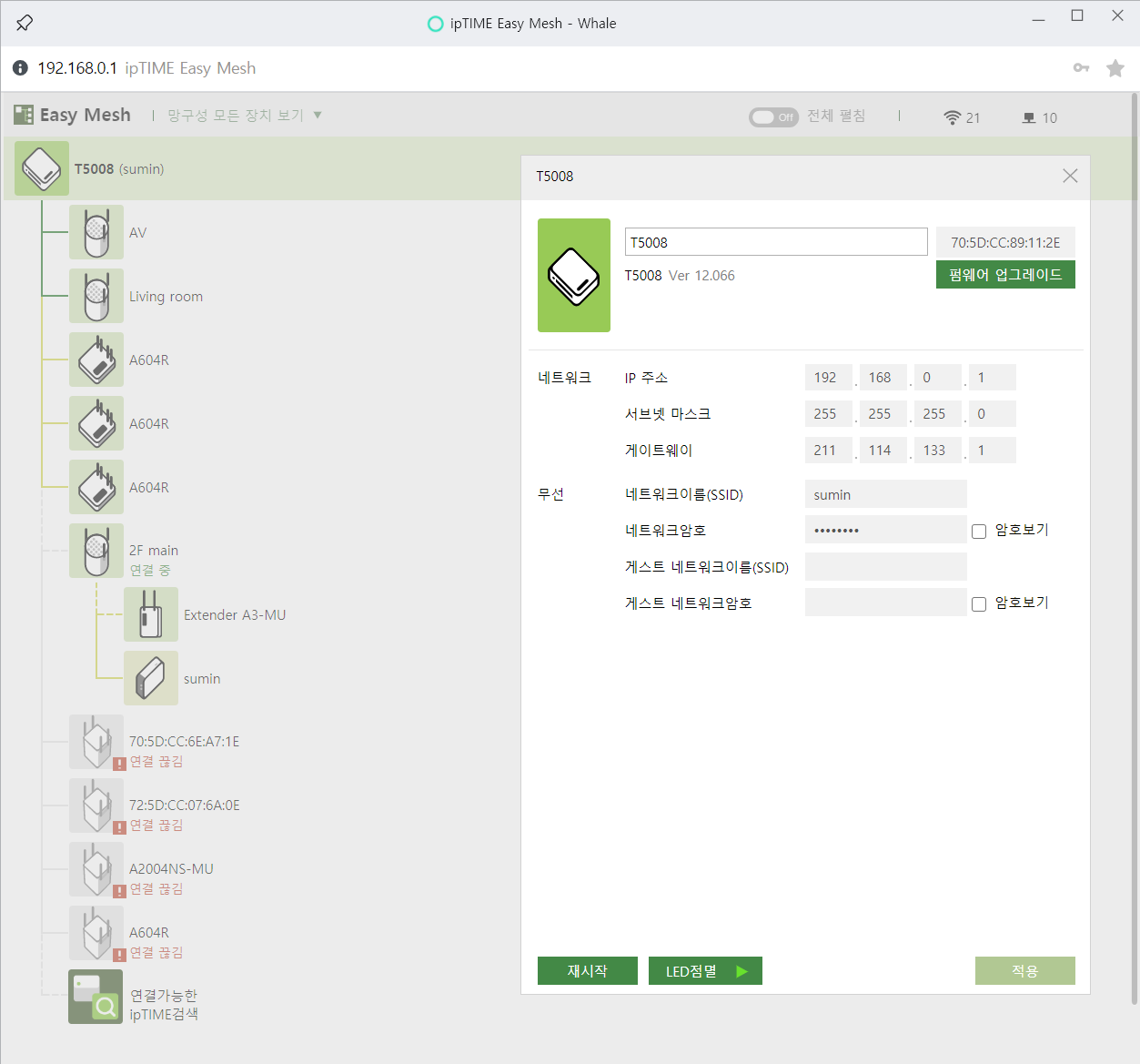Click the search connectable ipTIME icon

click(96, 997)
